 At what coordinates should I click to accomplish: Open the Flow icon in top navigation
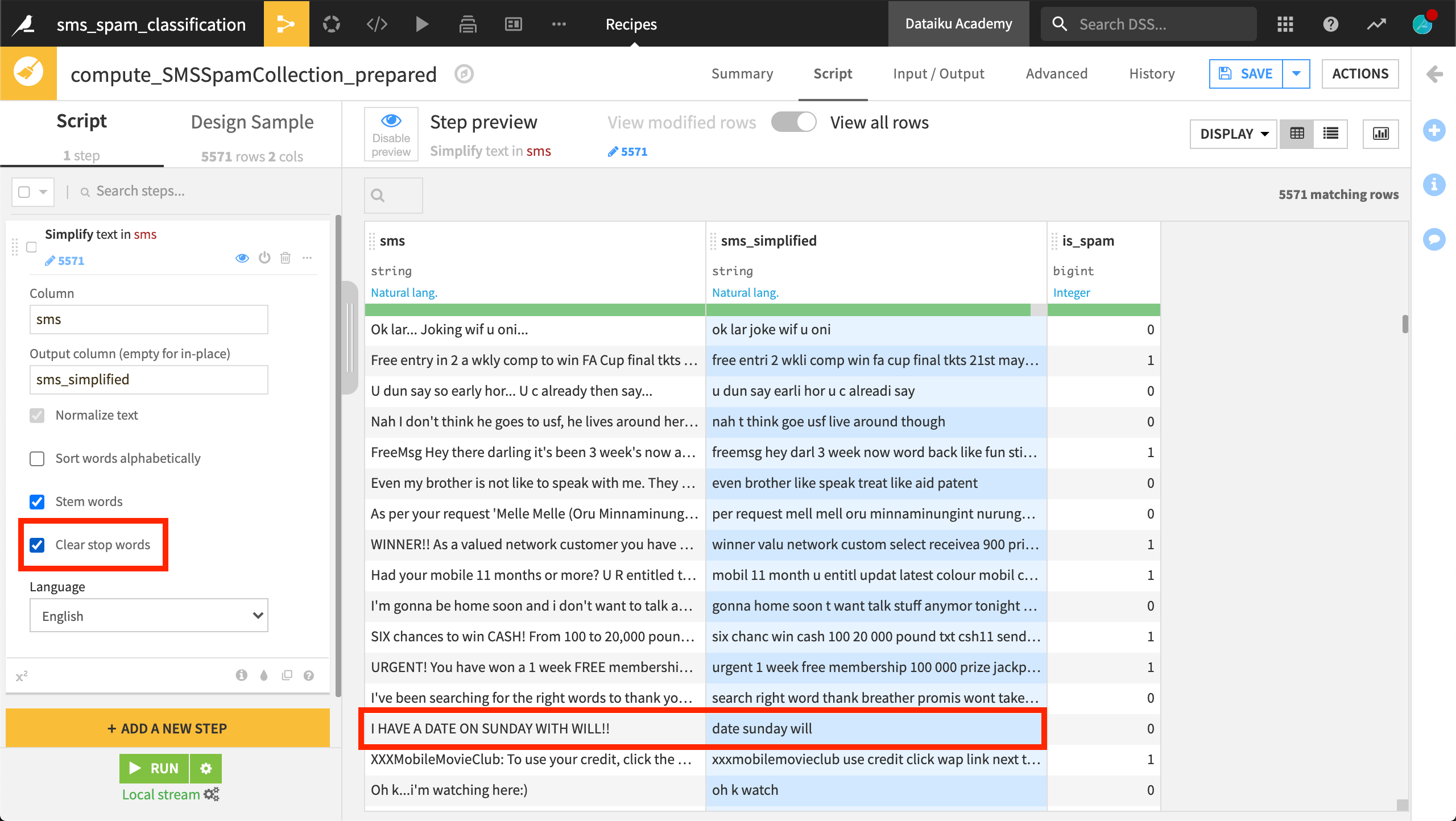click(286, 24)
